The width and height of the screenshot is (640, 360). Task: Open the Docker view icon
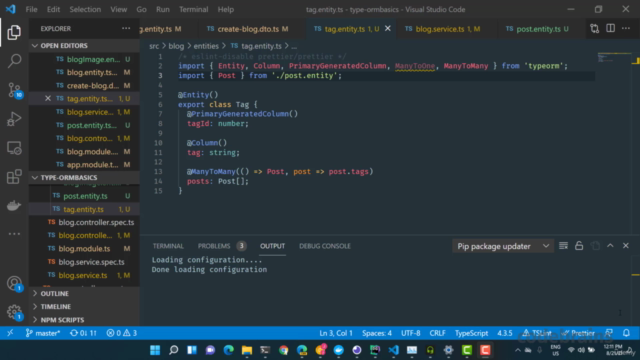[14, 205]
